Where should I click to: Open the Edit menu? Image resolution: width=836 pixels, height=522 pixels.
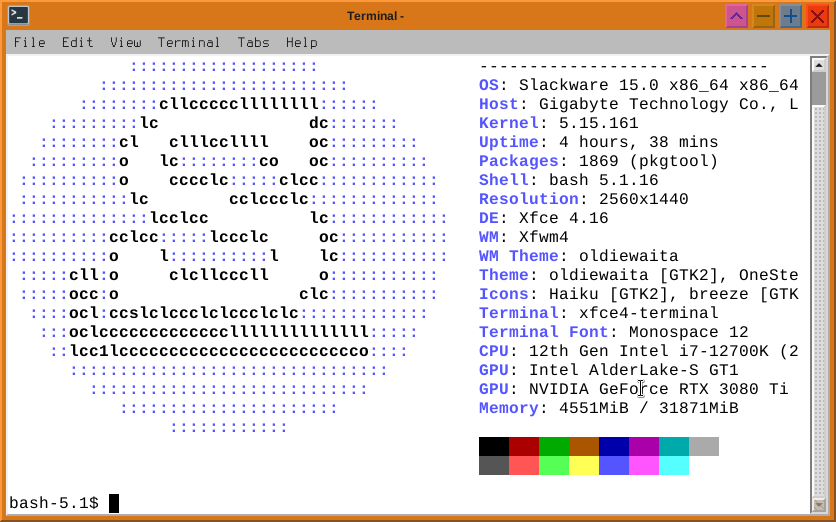(77, 43)
